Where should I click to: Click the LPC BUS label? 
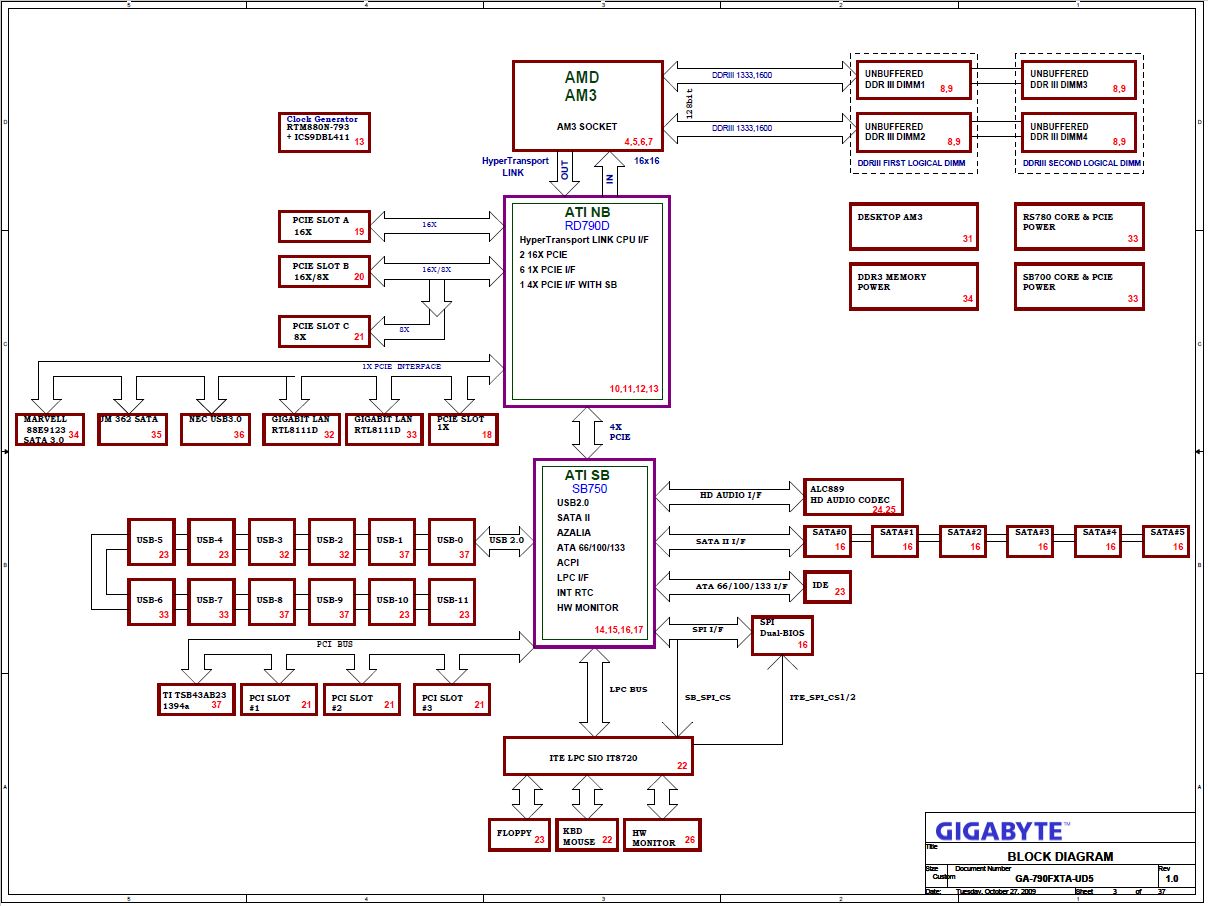pyautogui.click(x=628, y=689)
